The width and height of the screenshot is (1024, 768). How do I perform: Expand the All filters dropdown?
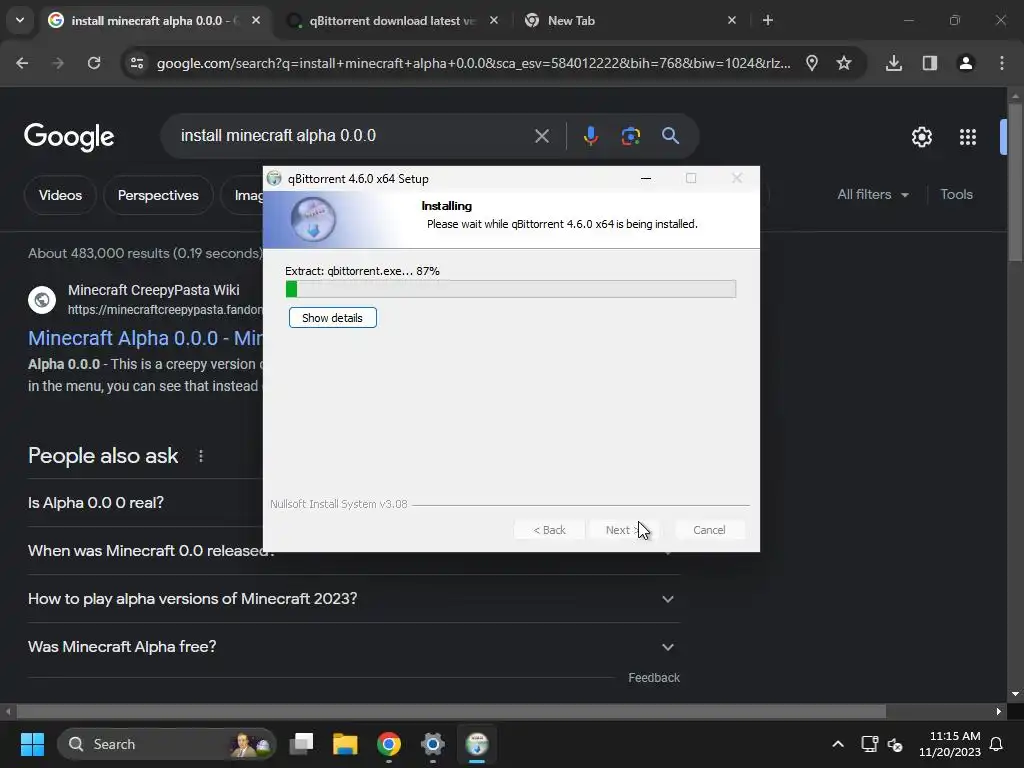pos(873,195)
